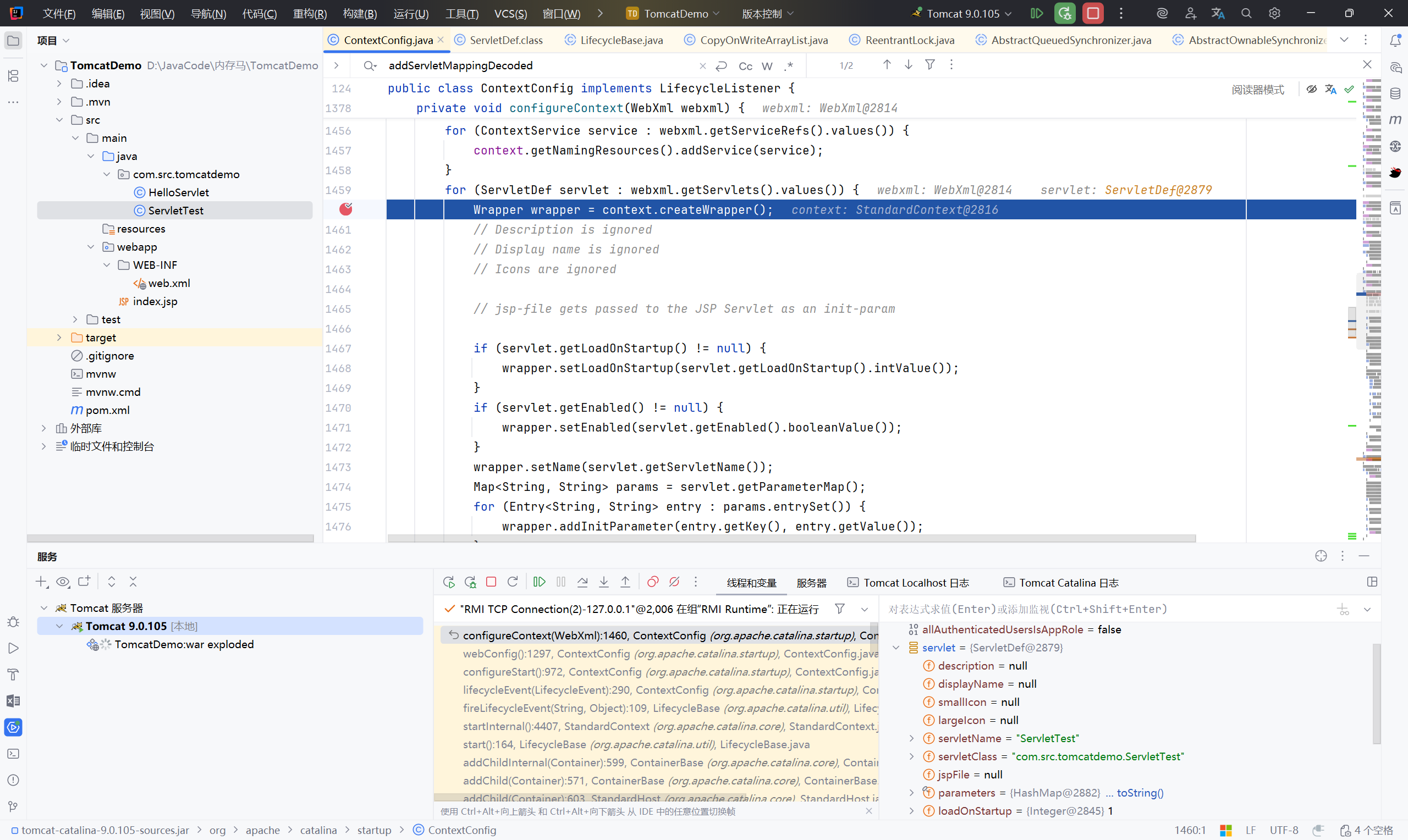The height and width of the screenshot is (840, 1408).
Task: Click 阅读器模式 reader mode label
Action: tap(1257, 90)
